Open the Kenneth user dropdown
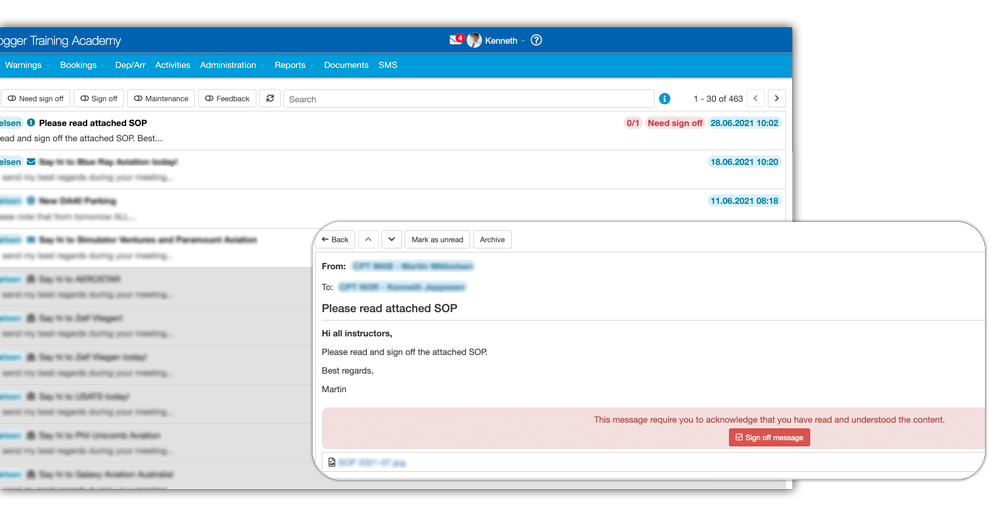1000x516 pixels. pyautogui.click(x=504, y=41)
